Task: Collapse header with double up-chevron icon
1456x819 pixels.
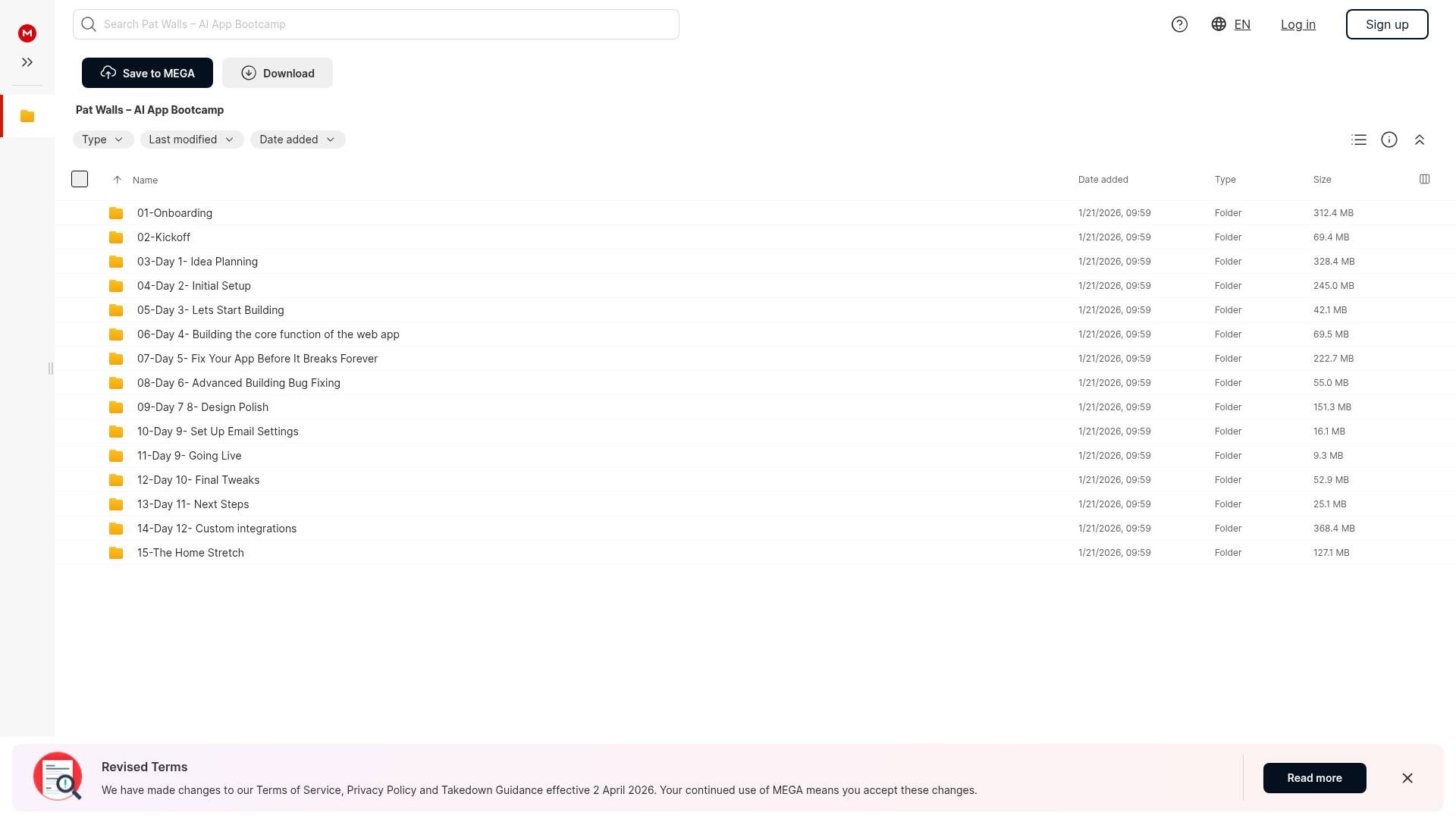Action: pos(1420,140)
